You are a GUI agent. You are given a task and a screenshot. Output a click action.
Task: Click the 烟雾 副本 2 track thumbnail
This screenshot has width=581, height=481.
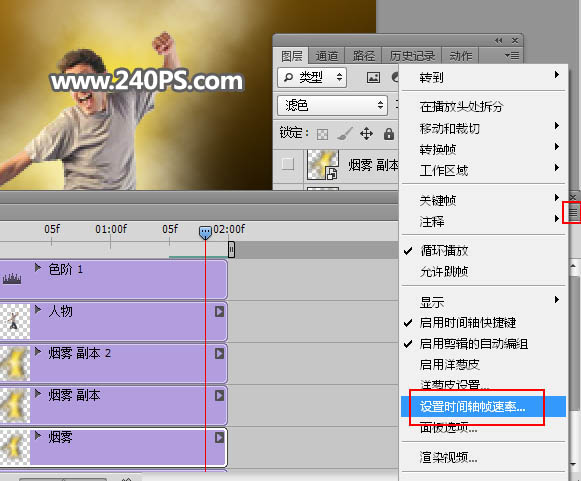[x=15, y=363]
